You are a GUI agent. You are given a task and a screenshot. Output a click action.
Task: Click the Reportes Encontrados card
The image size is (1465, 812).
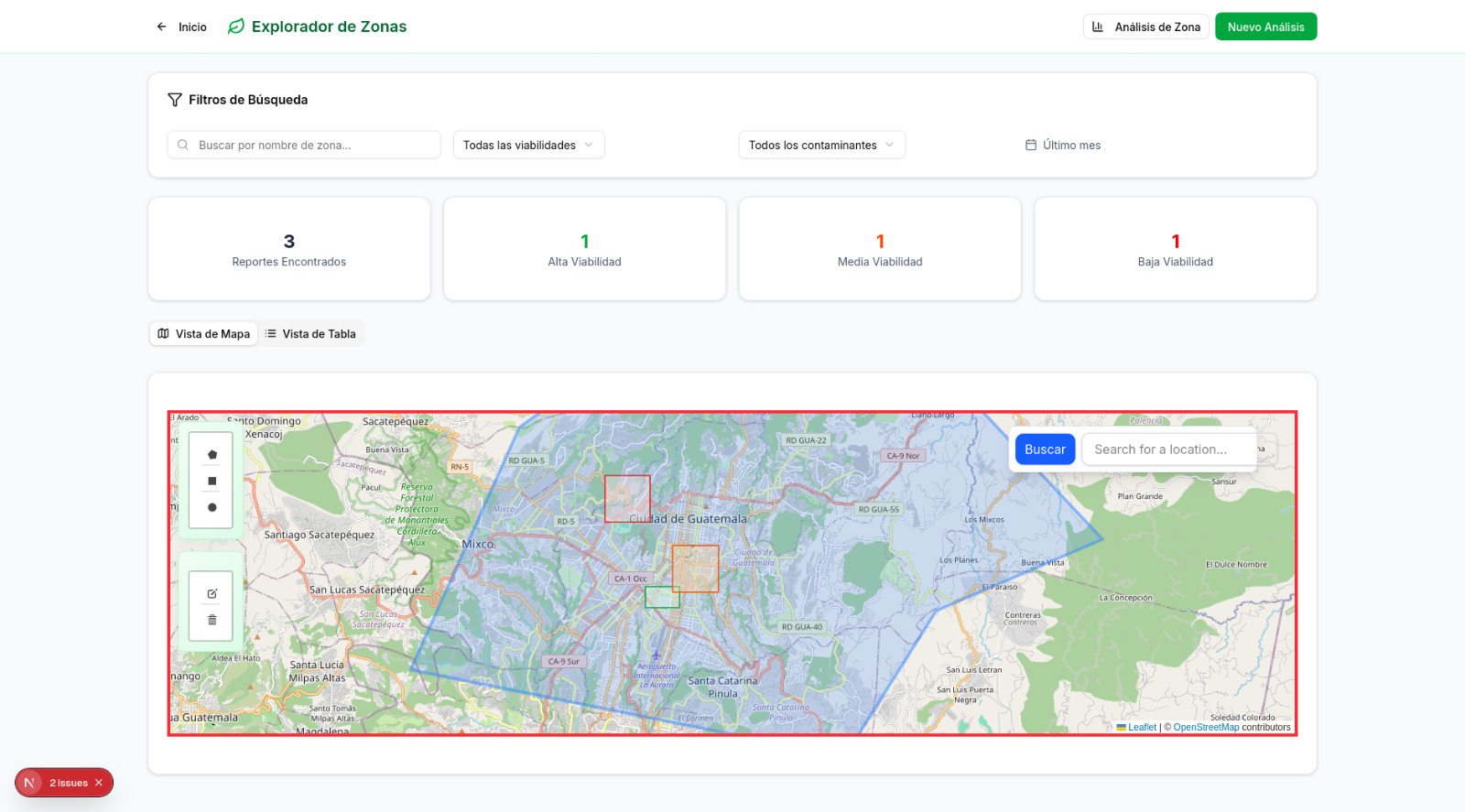click(289, 249)
